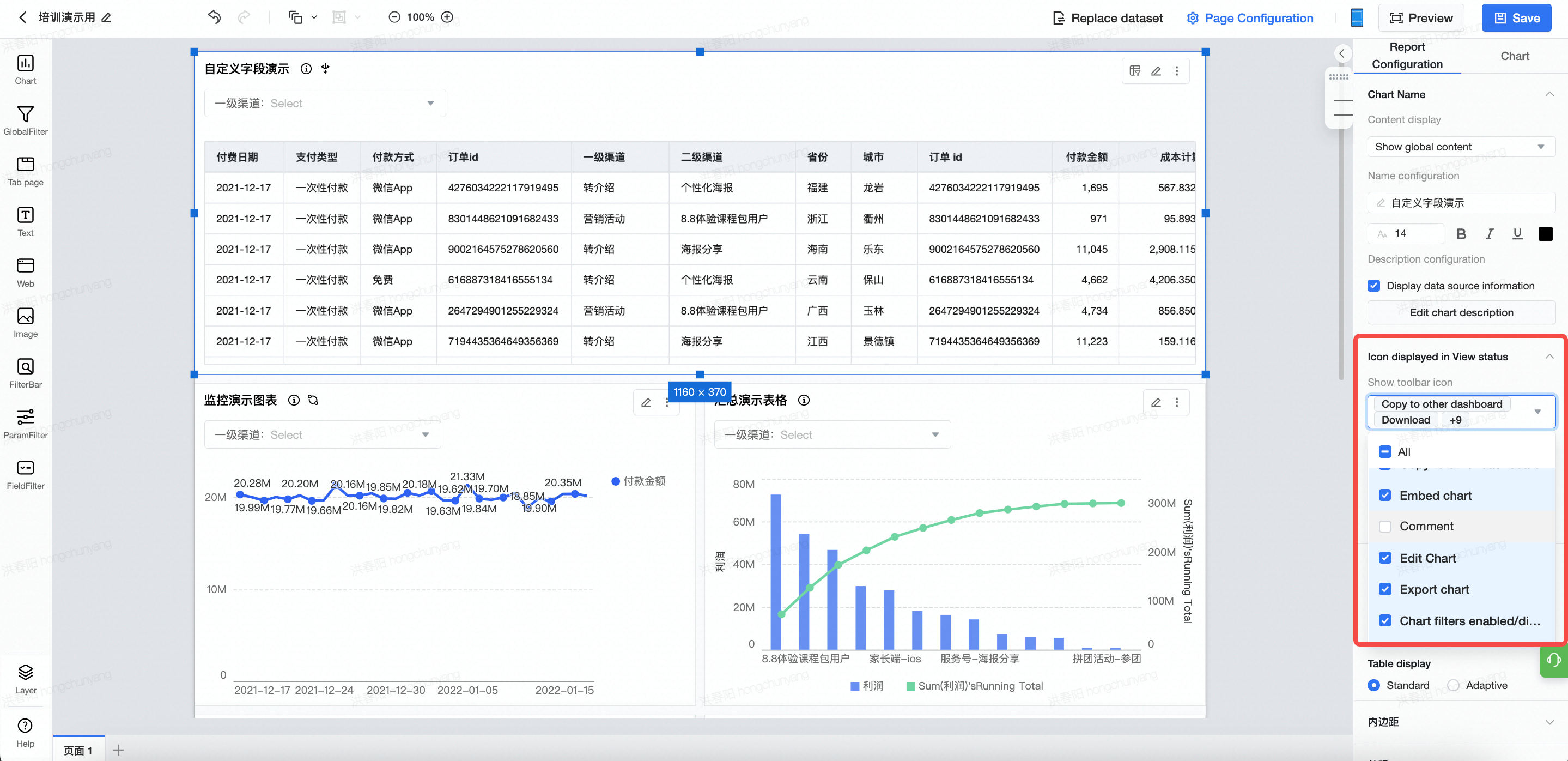This screenshot has width=1568, height=761.
Task: Open 一级渠道 dropdown in 监控演示图表
Action: [323, 434]
